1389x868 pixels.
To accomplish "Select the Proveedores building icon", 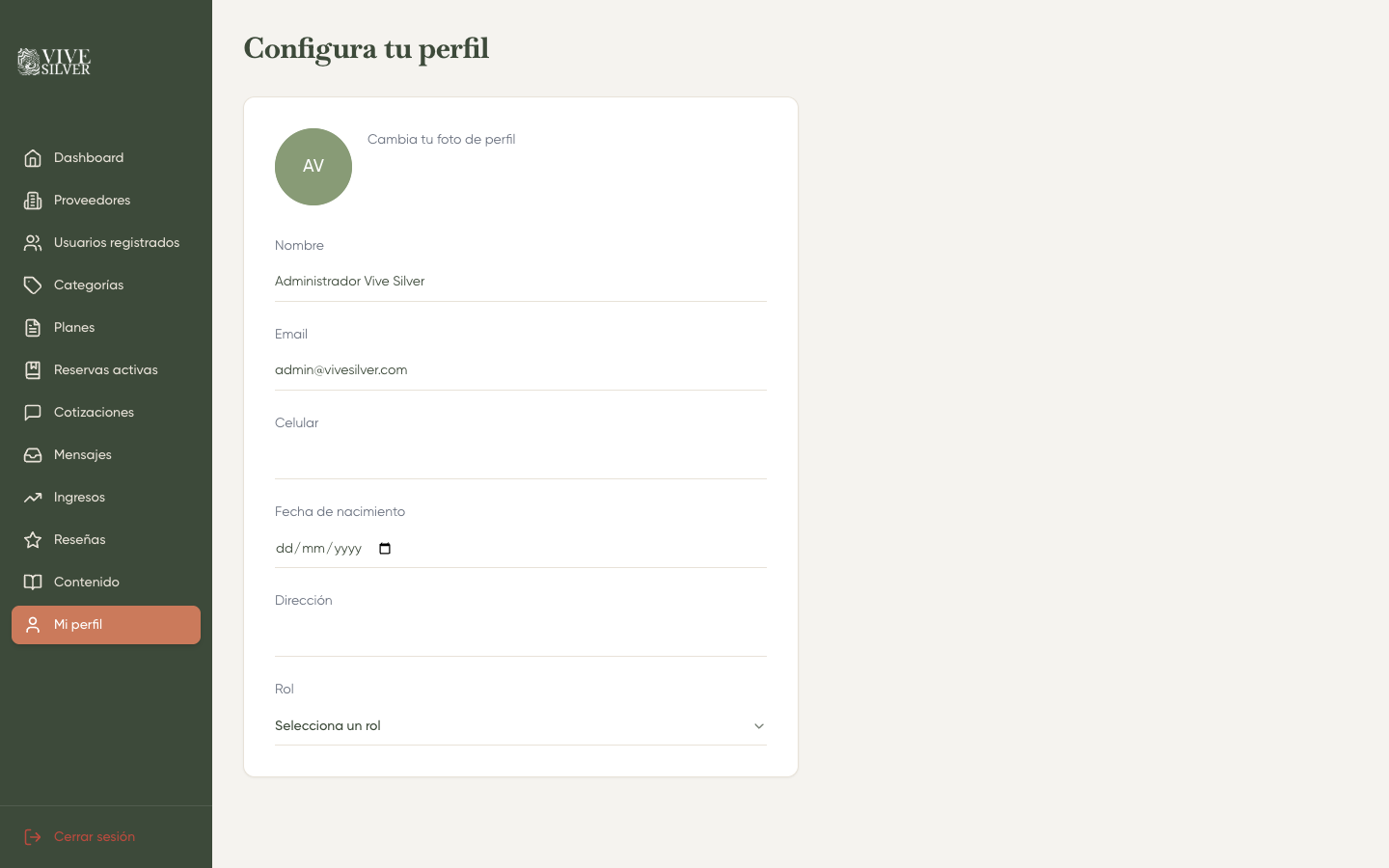I will click(32, 200).
